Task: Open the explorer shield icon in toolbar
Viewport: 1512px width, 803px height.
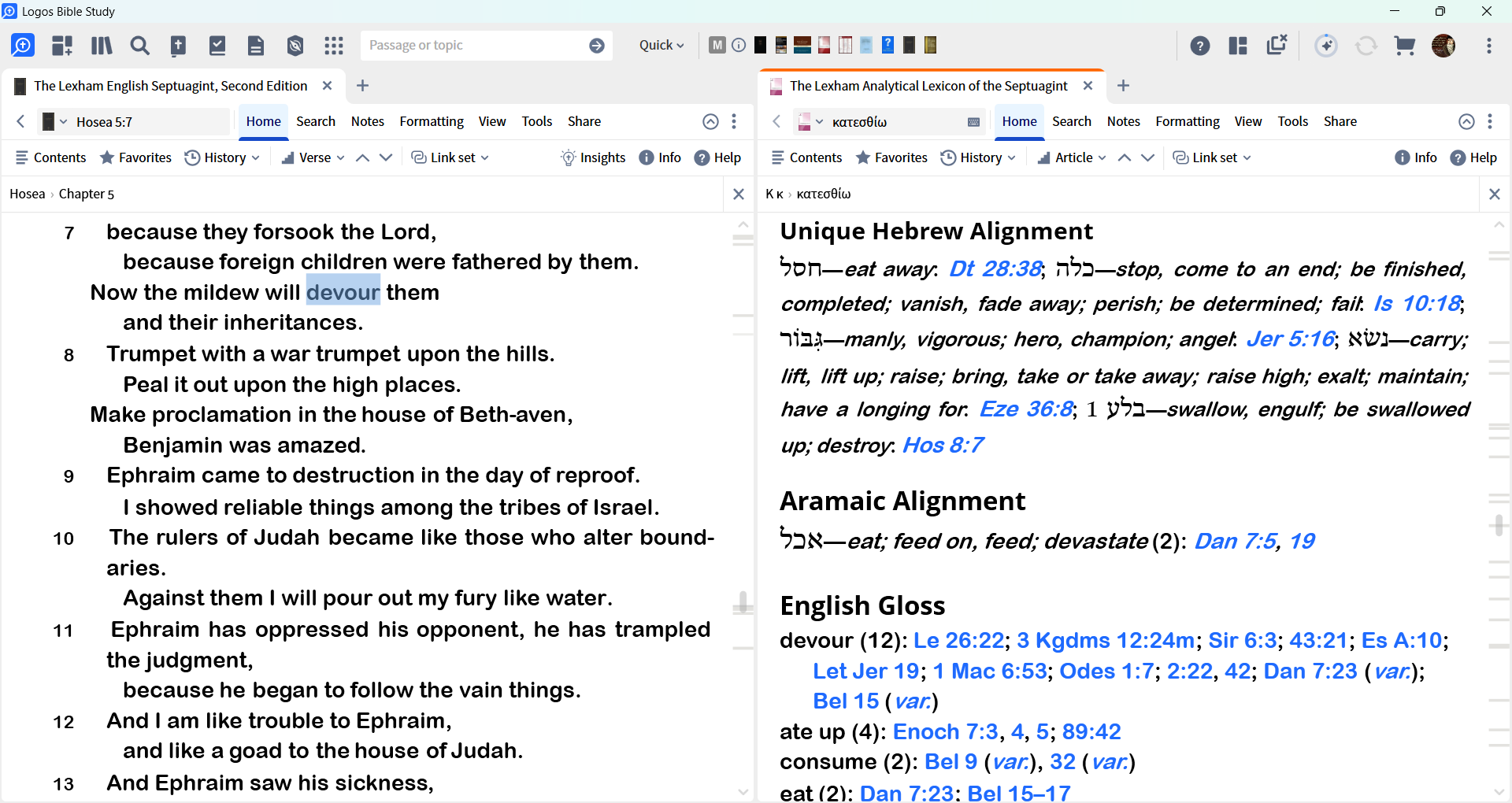Action: point(295,46)
